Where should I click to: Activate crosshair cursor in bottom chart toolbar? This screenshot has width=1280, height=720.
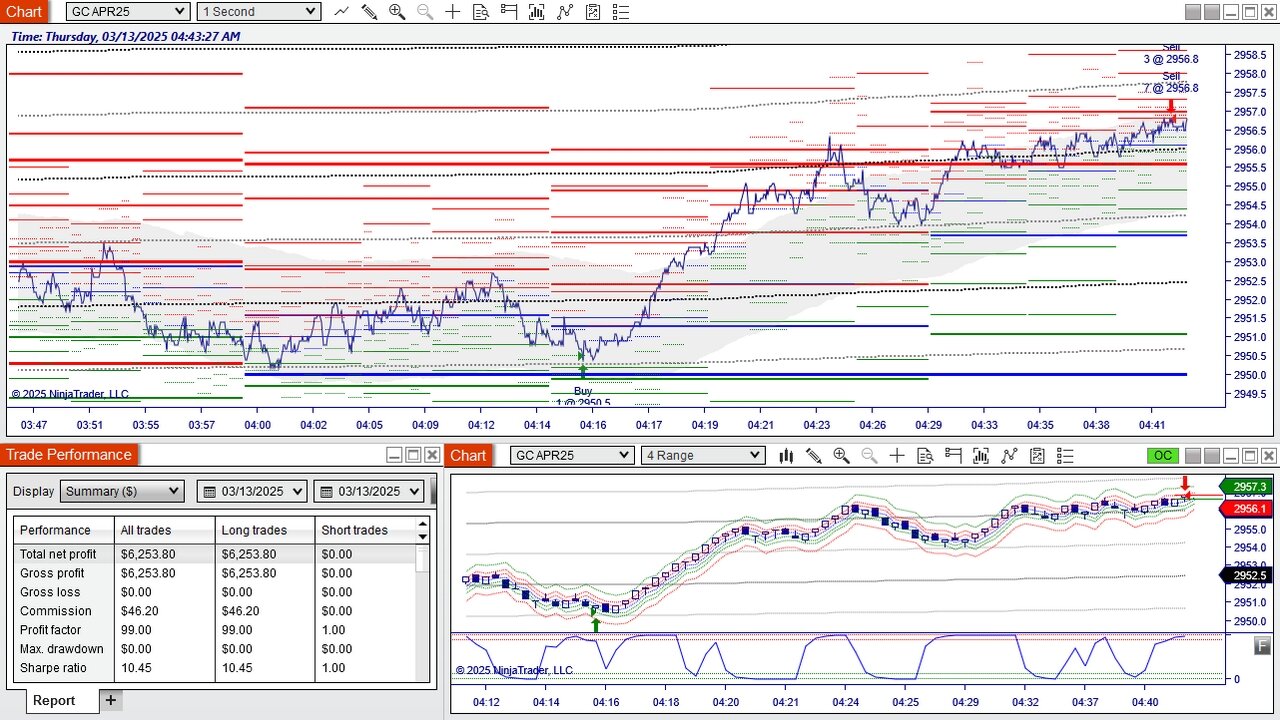(x=897, y=455)
